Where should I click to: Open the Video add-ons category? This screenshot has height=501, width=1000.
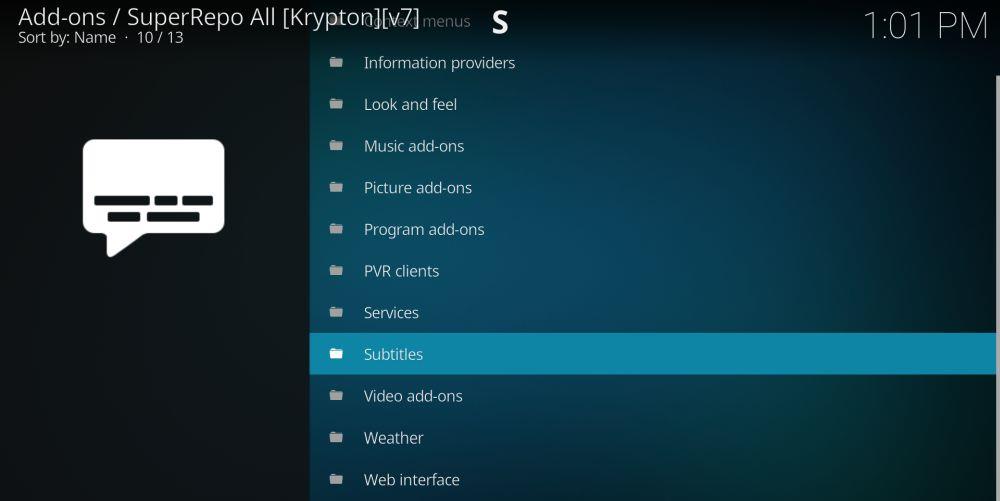[x=652, y=396]
